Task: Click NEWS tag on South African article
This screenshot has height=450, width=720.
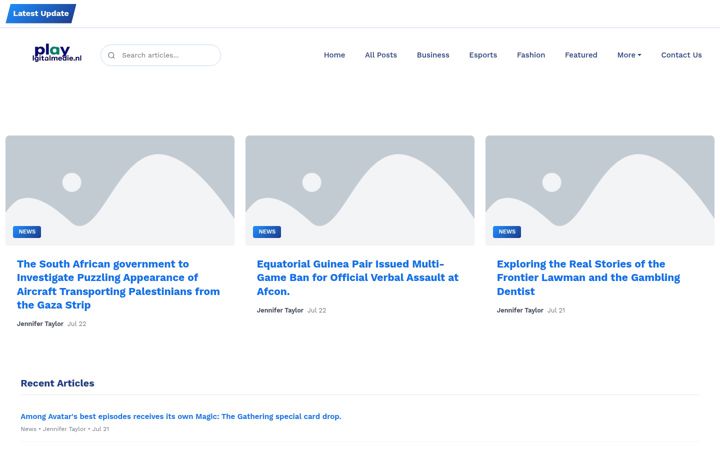Action: pos(27,232)
